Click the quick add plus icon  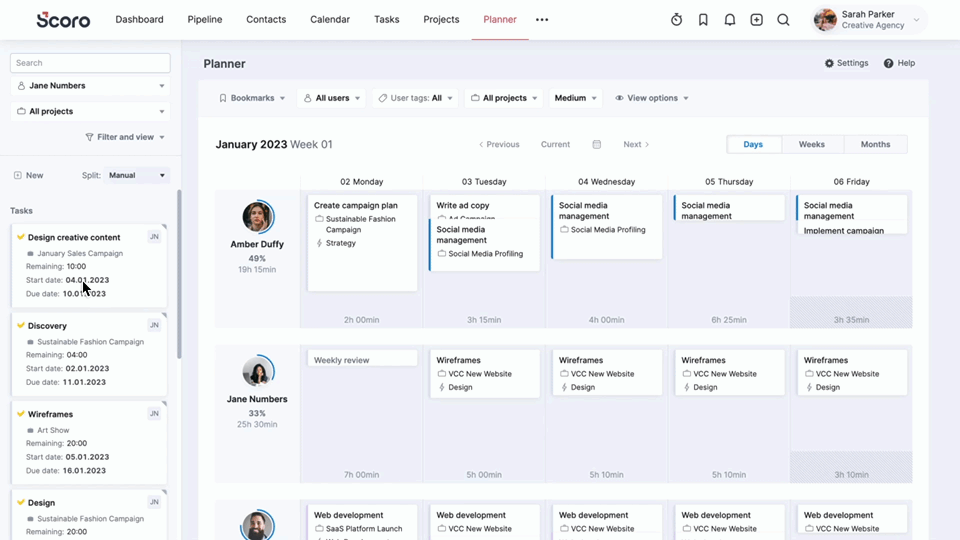click(757, 20)
